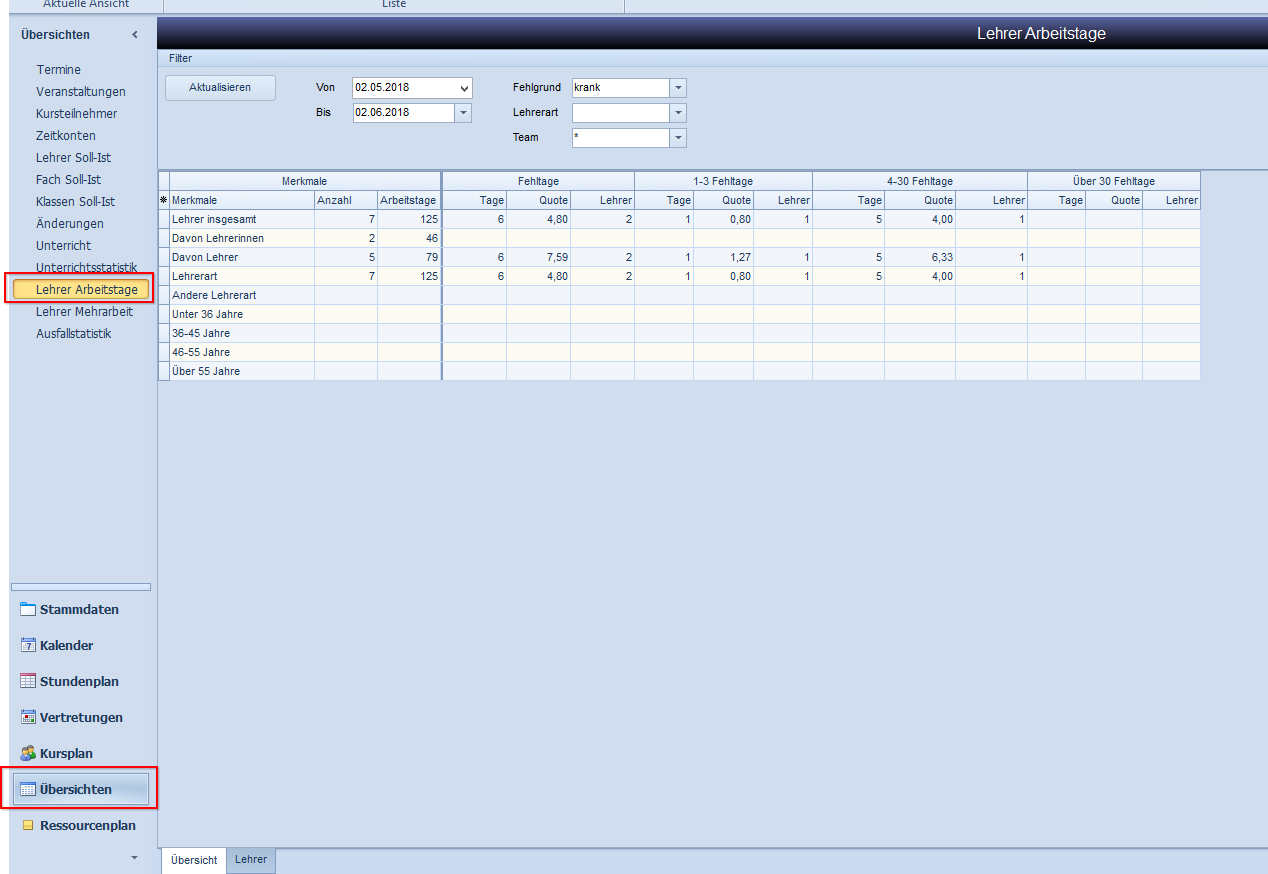1268x874 pixels.
Task: Select the Unter 36 Jahre row
Action: point(679,314)
